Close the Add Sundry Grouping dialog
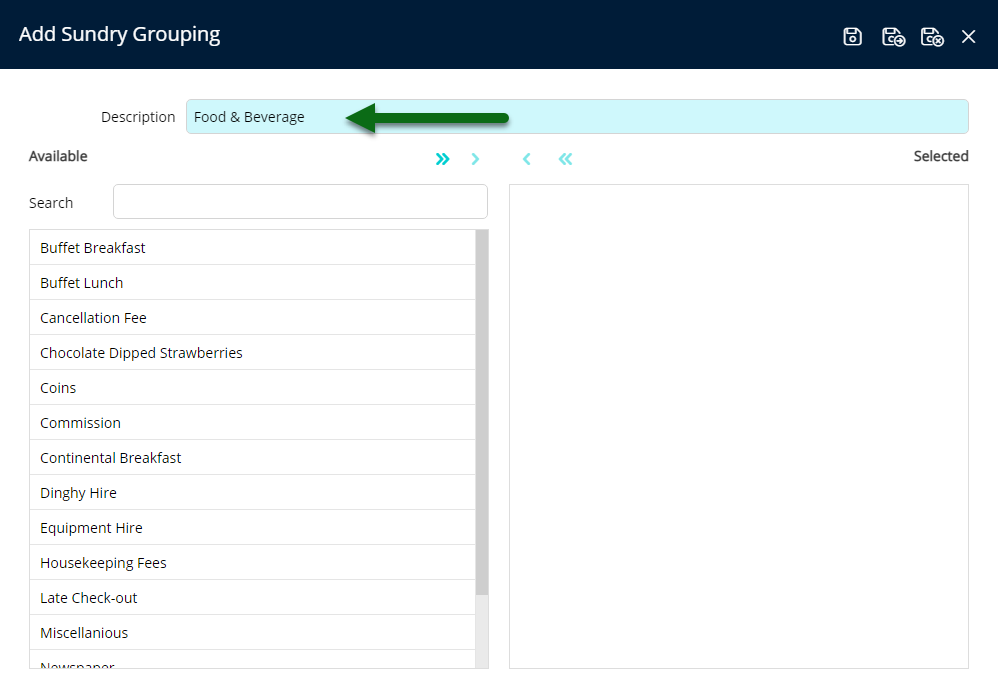The width and height of the screenshot is (998, 699). click(x=968, y=37)
